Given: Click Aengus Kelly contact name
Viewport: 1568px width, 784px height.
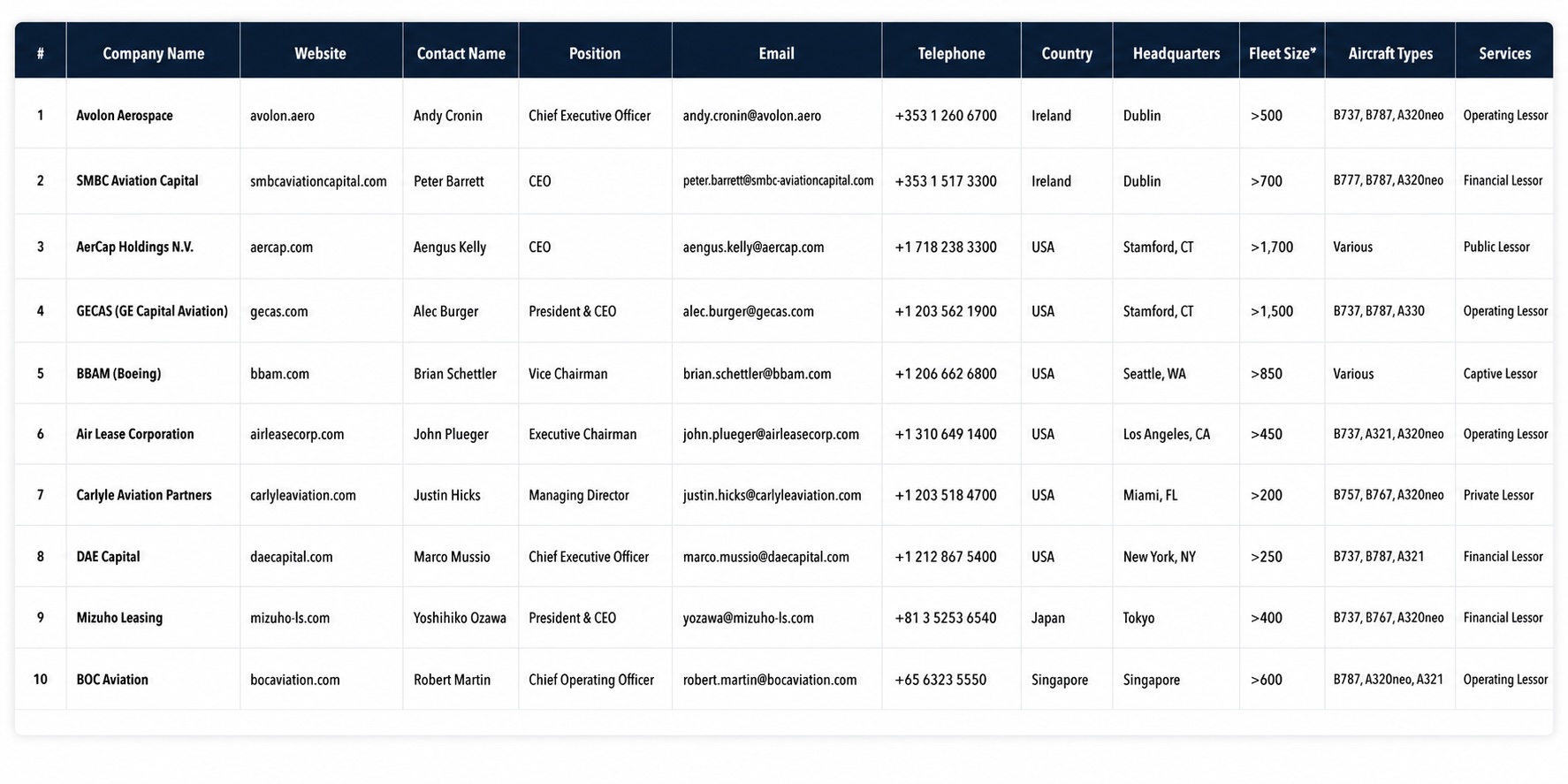Looking at the screenshot, I should (x=450, y=247).
